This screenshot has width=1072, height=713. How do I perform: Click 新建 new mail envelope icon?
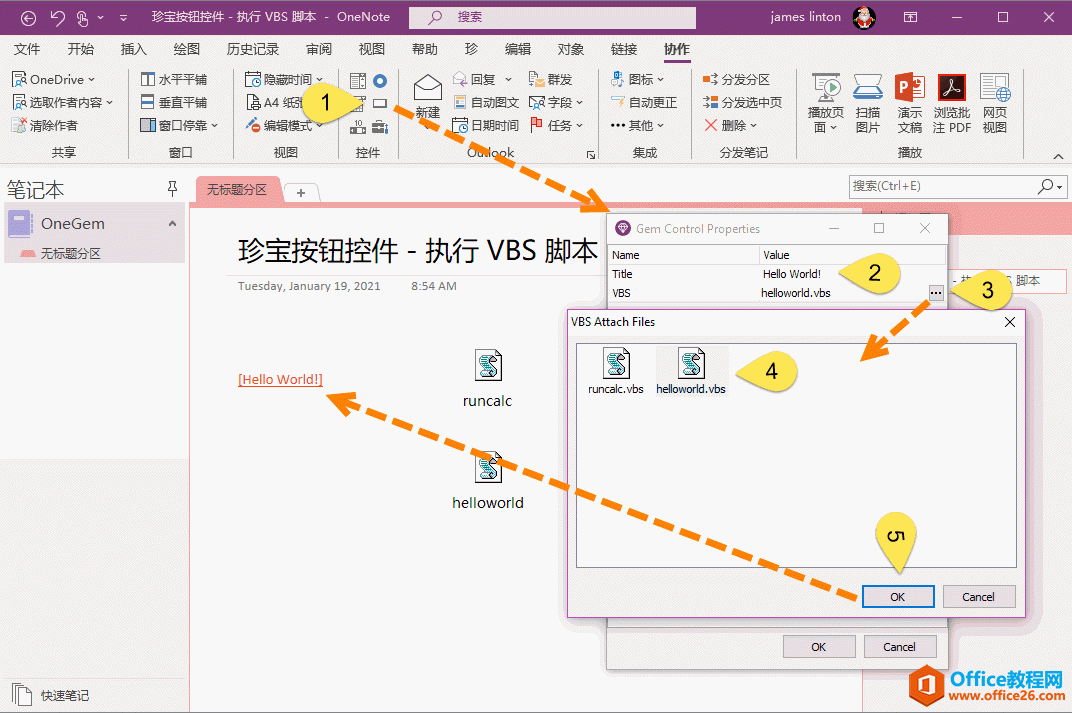point(427,89)
